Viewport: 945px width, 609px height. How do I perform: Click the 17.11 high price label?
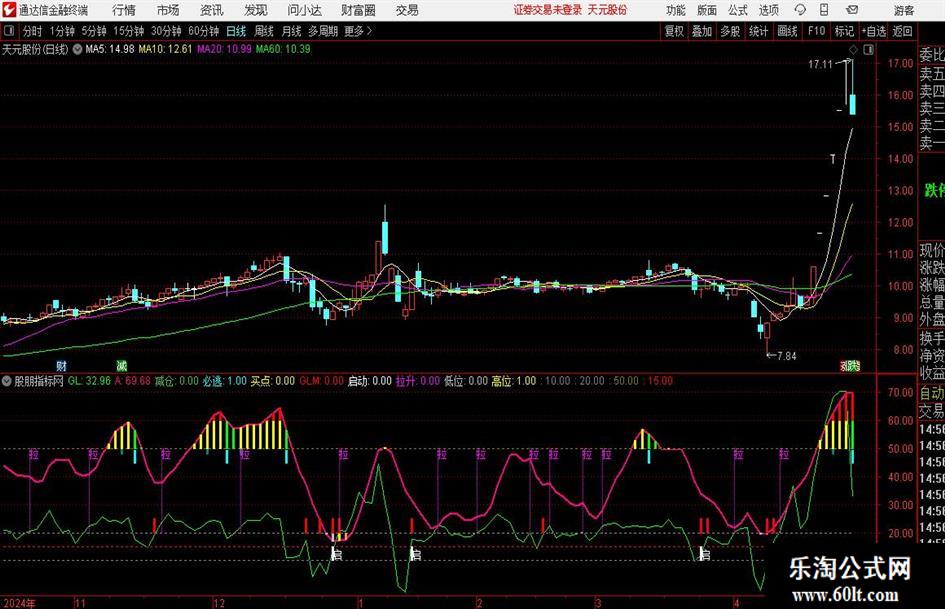click(x=820, y=64)
